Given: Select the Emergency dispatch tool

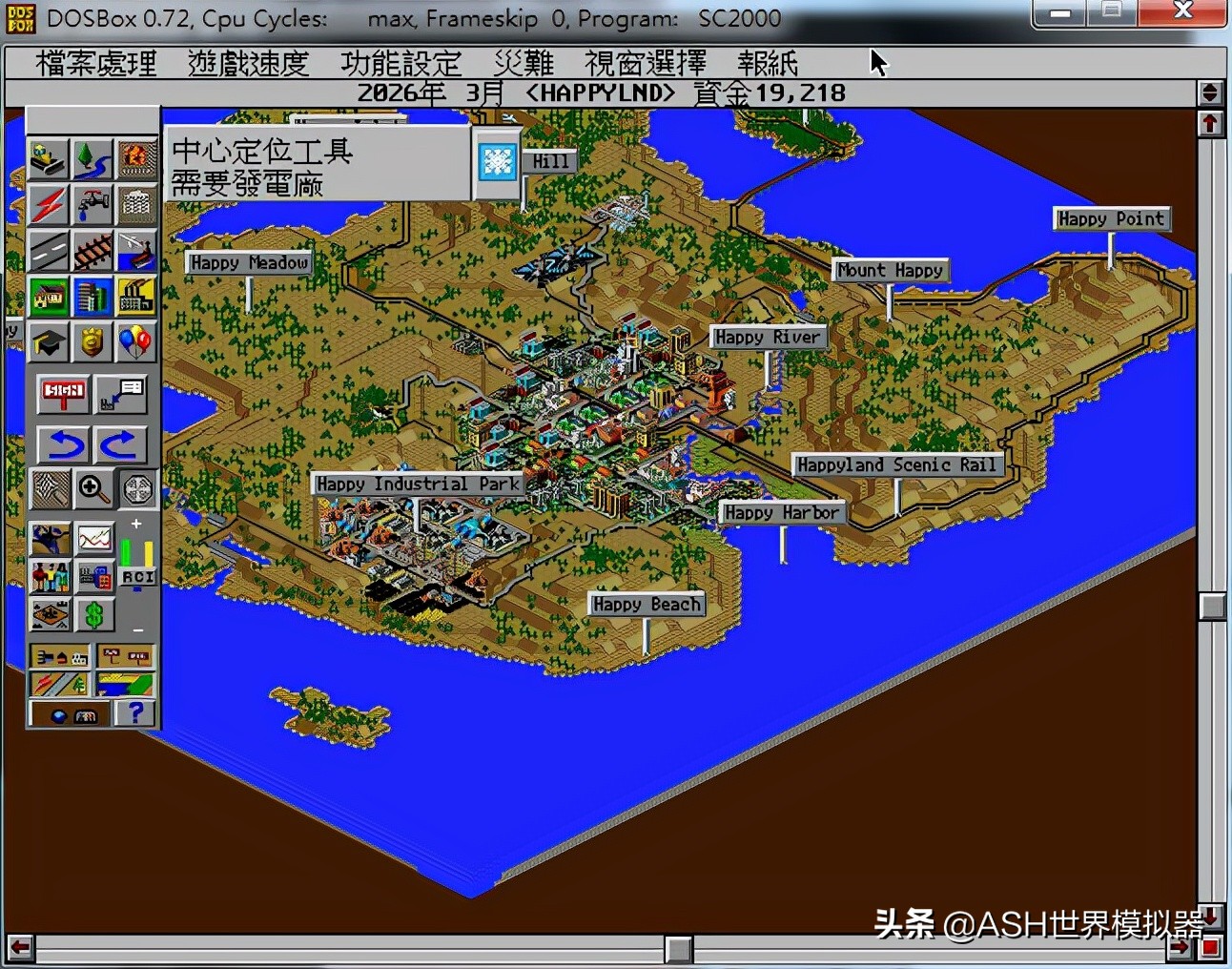Looking at the screenshot, I should tap(136, 160).
